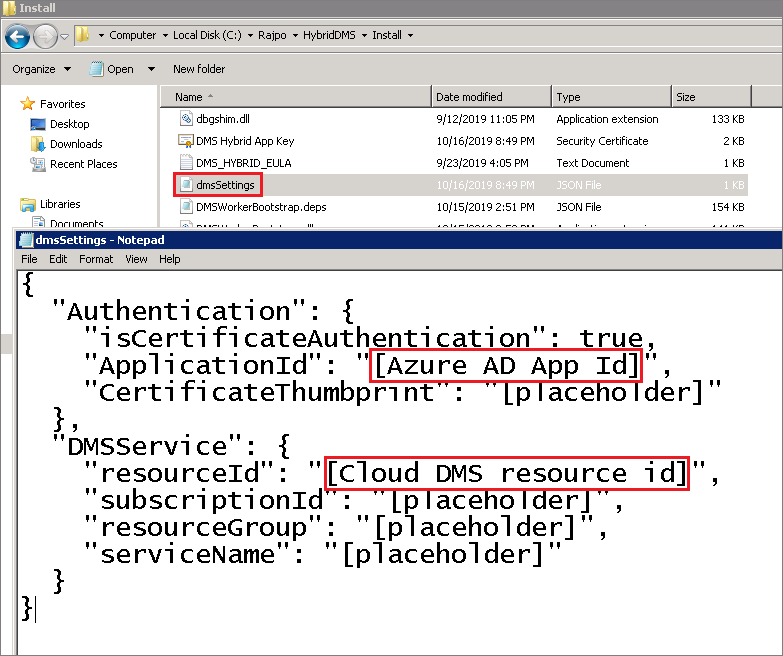This screenshot has height=656, width=783.
Task: Click the resourceGroup placeholder value
Action: (x=475, y=527)
